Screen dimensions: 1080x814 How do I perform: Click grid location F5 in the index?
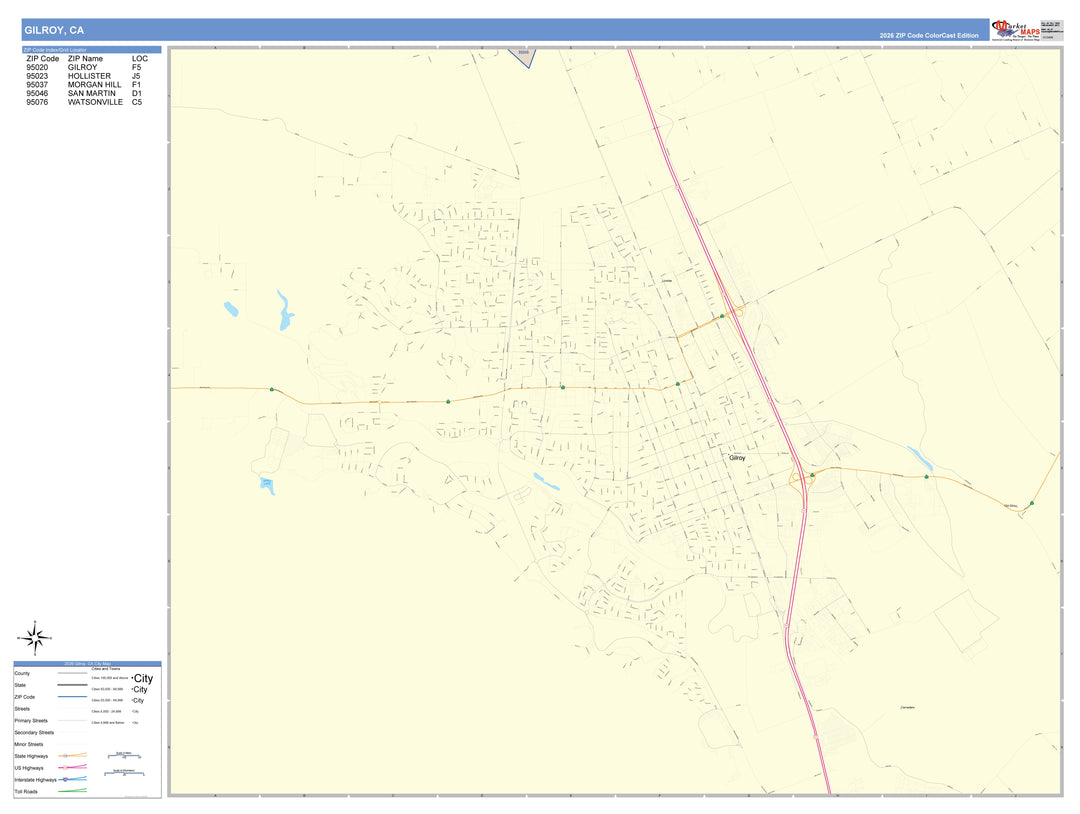[136, 67]
